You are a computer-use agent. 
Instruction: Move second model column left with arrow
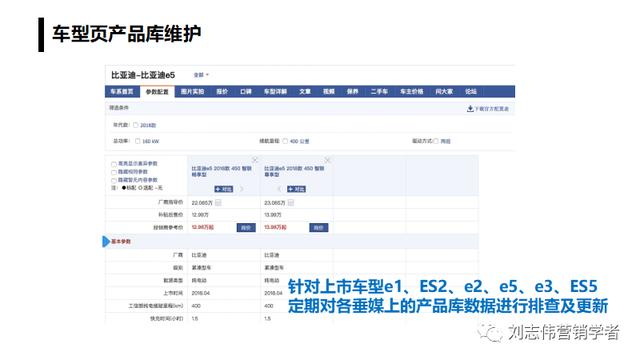280,189
